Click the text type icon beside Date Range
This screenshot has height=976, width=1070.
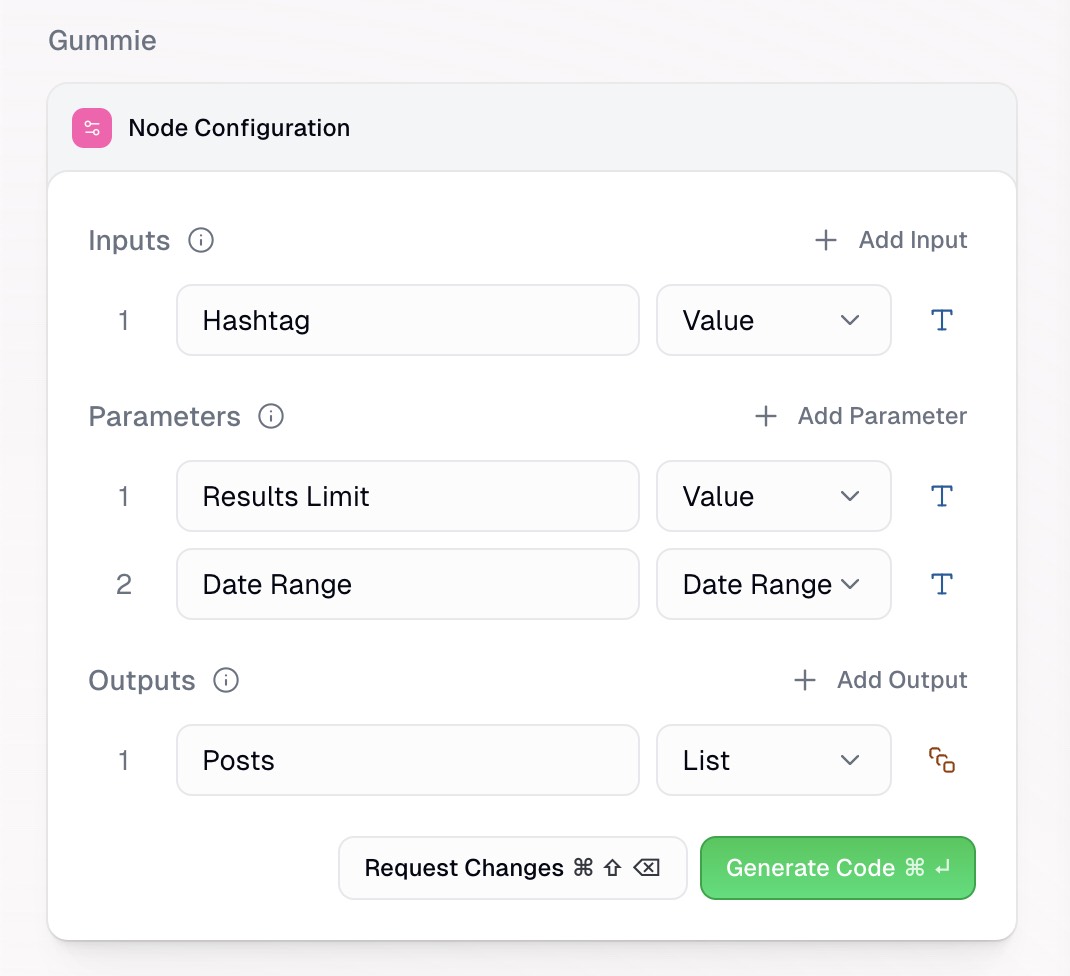[941, 584]
